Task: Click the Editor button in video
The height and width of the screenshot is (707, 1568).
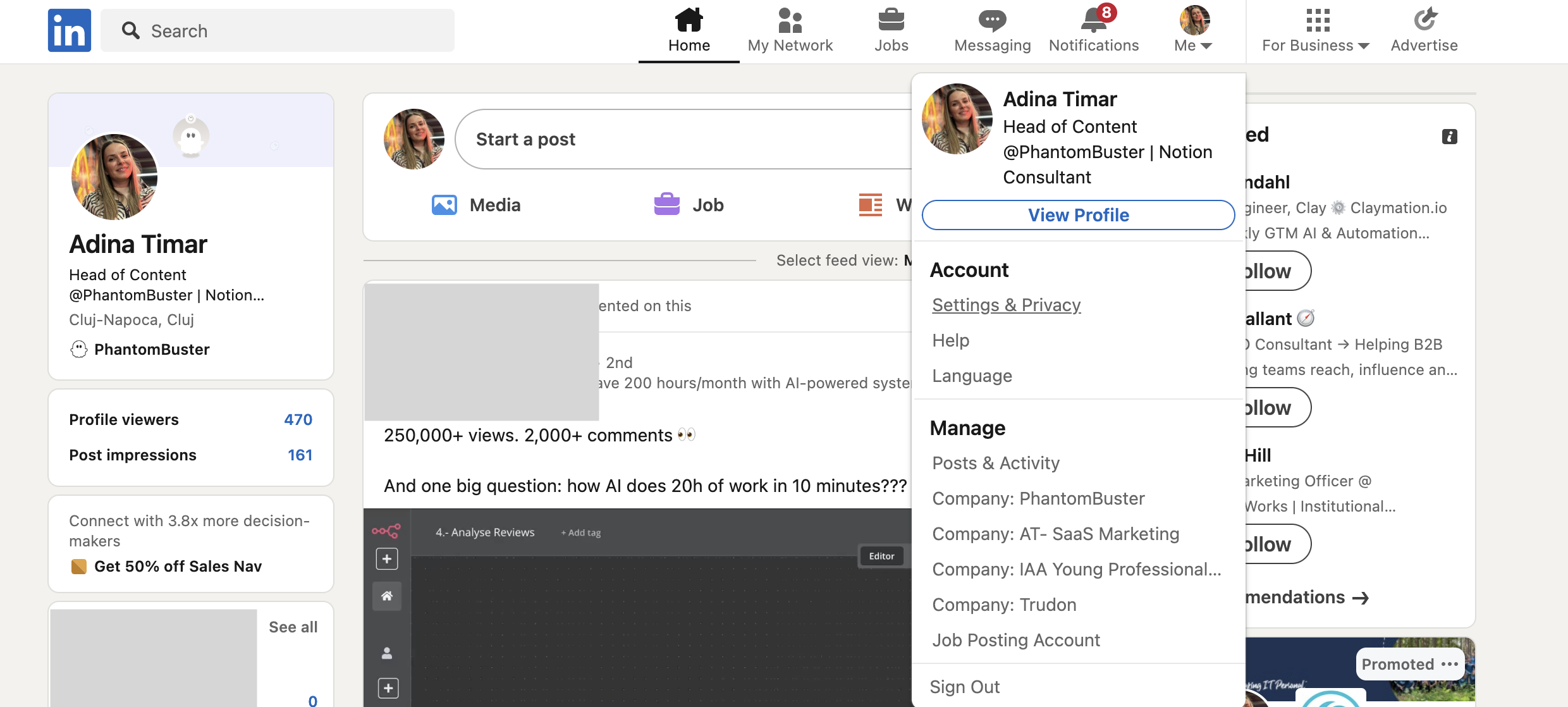Action: 881,556
